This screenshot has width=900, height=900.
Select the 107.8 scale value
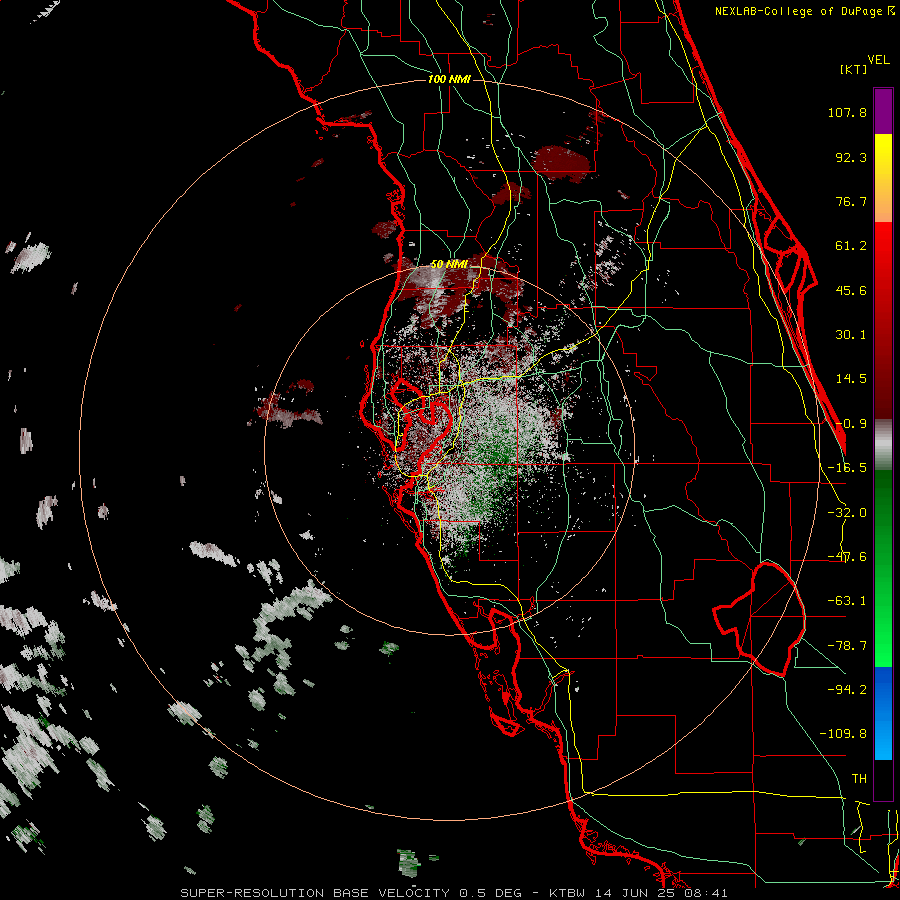pyautogui.click(x=847, y=112)
